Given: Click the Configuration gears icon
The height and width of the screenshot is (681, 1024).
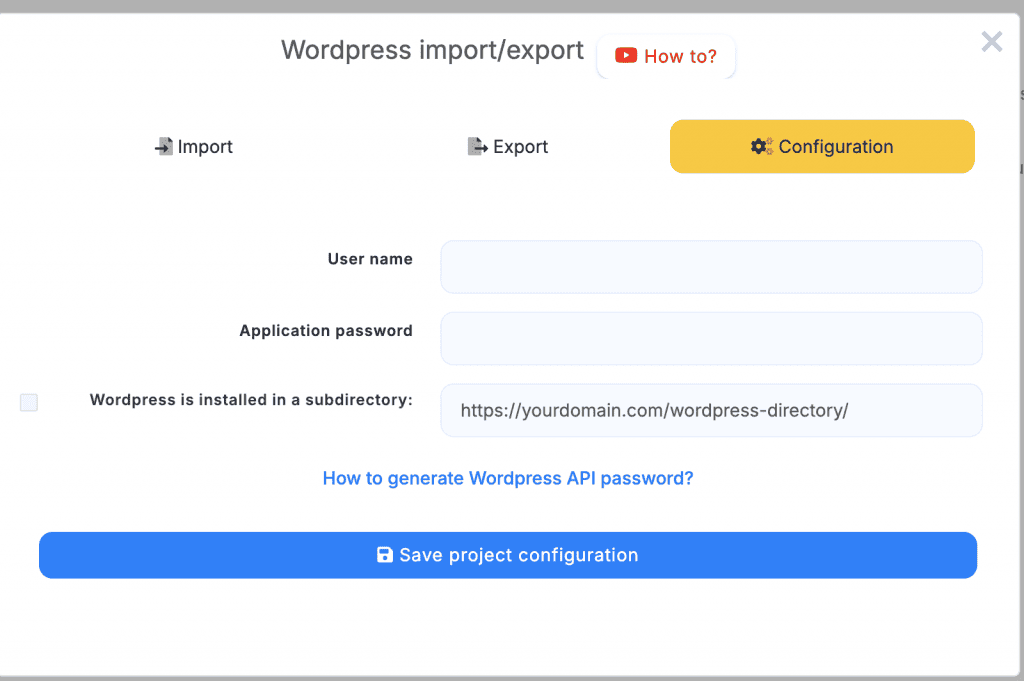Looking at the screenshot, I should point(761,146).
